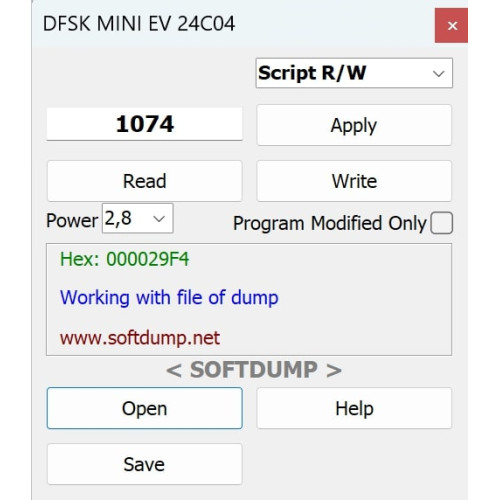This screenshot has width=500, height=500.
Task: Click the Read button
Action: click(144, 181)
